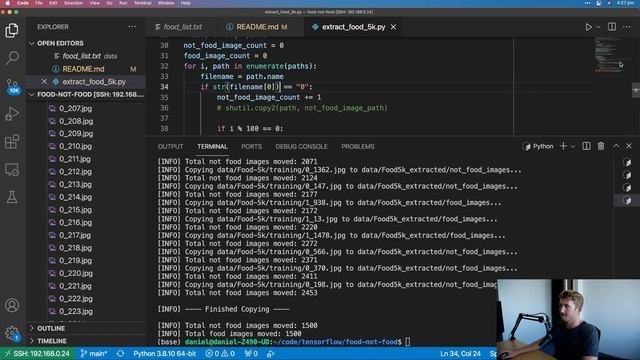Open the Run and Debug view
Viewport: 640px width, 360px height.
(12, 114)
